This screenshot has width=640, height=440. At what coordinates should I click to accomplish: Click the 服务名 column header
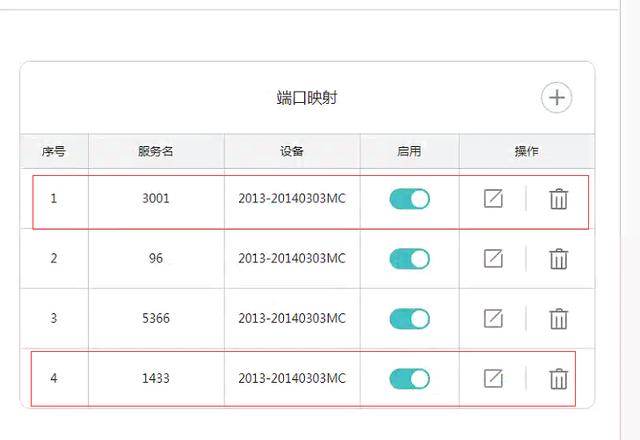pyautogui.click(x=156, y=152)
